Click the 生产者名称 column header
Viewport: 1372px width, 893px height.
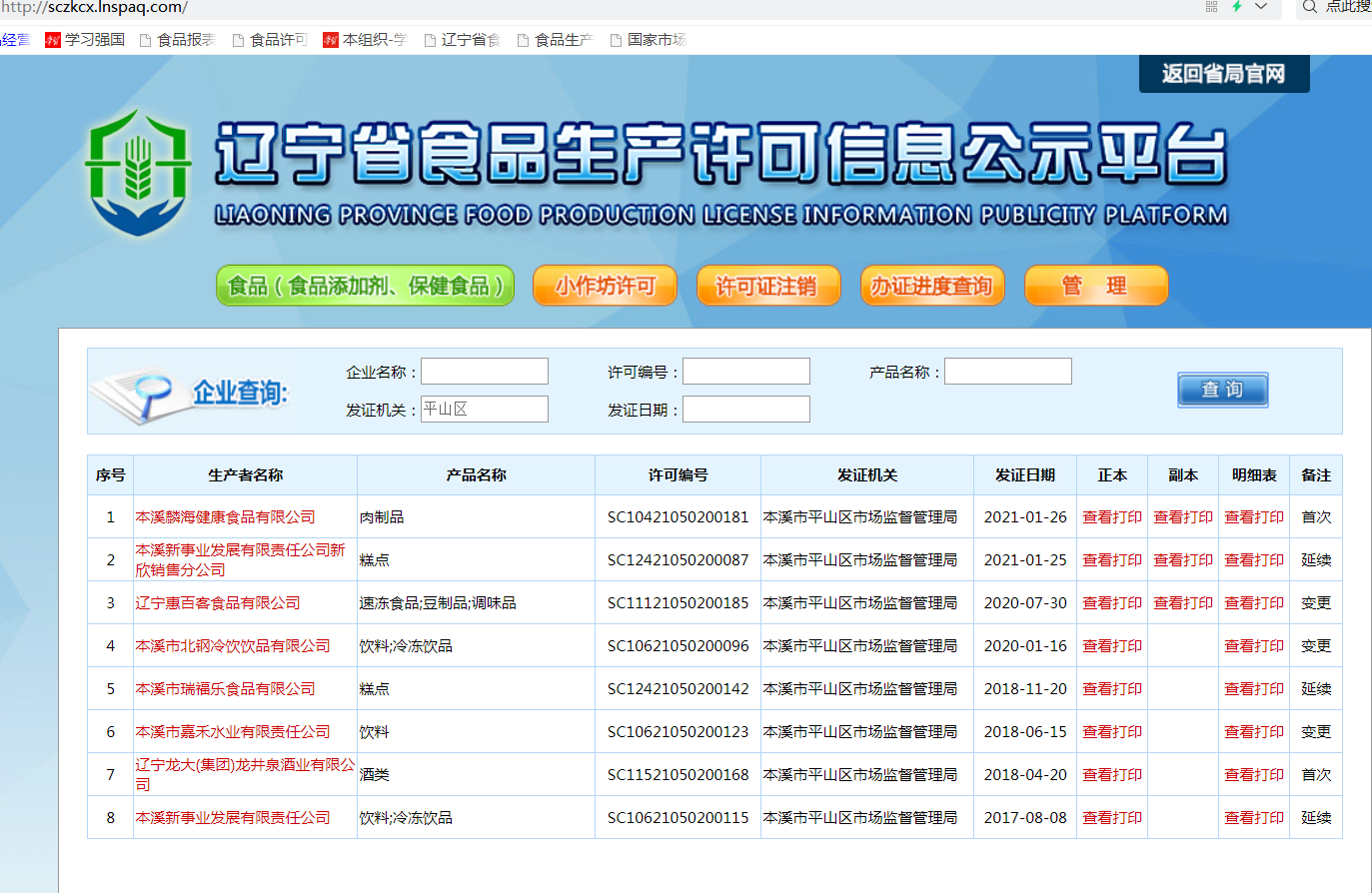click(x=245, y=475)
